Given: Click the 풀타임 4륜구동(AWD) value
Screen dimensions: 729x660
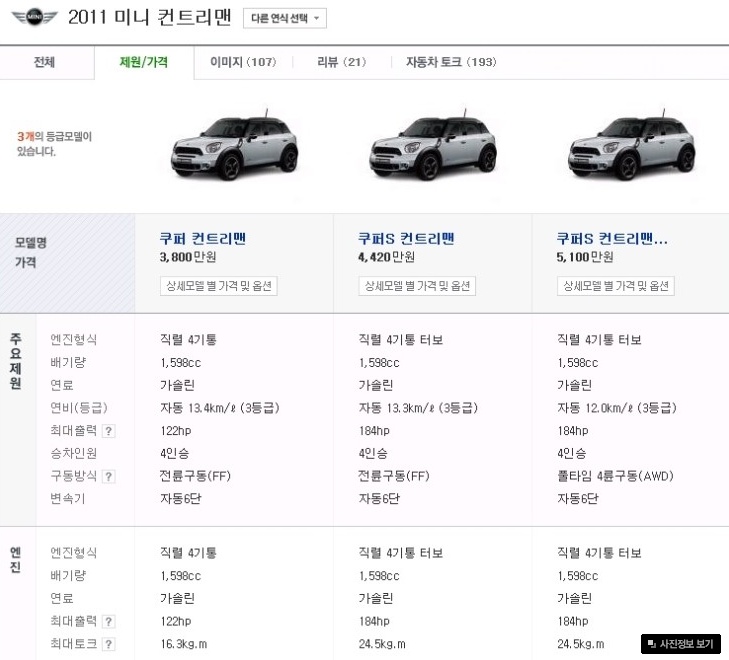Looking at the screenshot, I should pyautogui.click(x=615, y=476).
